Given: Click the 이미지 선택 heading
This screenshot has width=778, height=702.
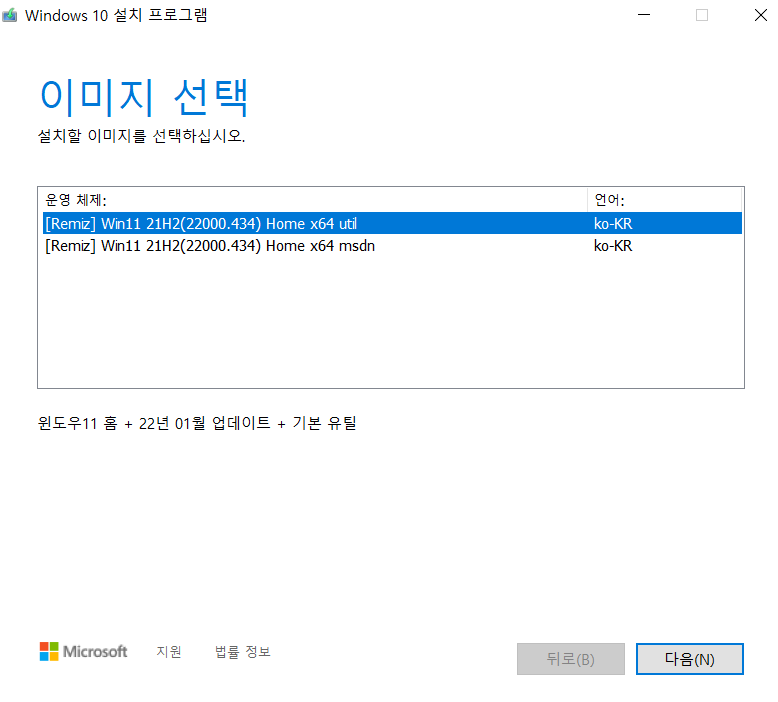Looking at the screenshot, I should [x=144, y=97].
